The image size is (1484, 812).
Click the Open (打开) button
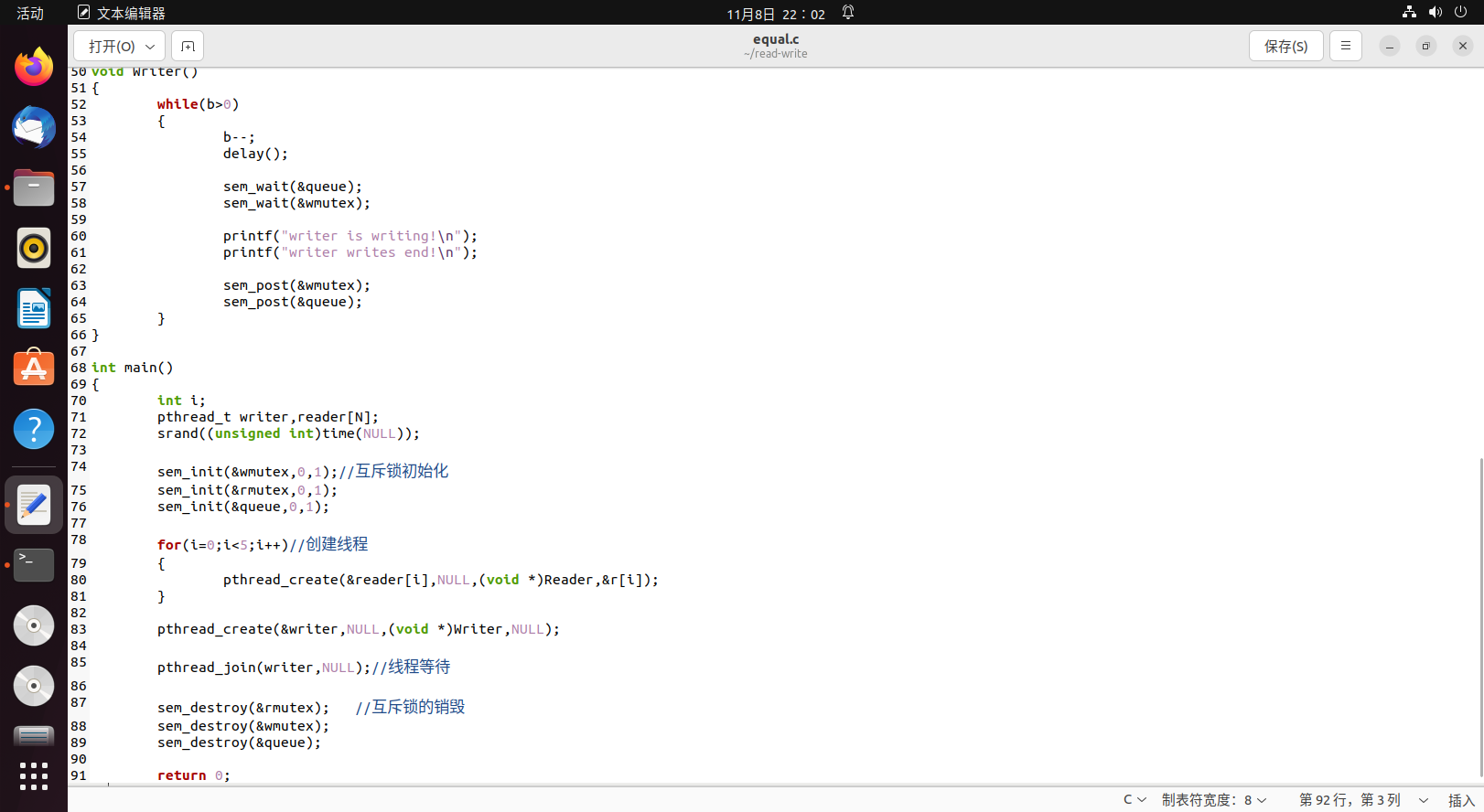pos(112,46)
